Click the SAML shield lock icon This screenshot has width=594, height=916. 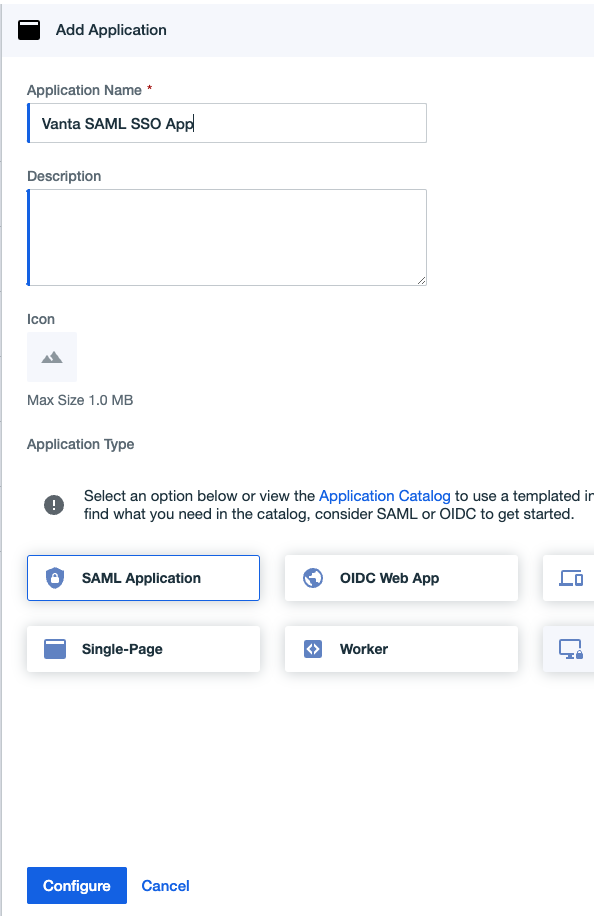(55, 578)
